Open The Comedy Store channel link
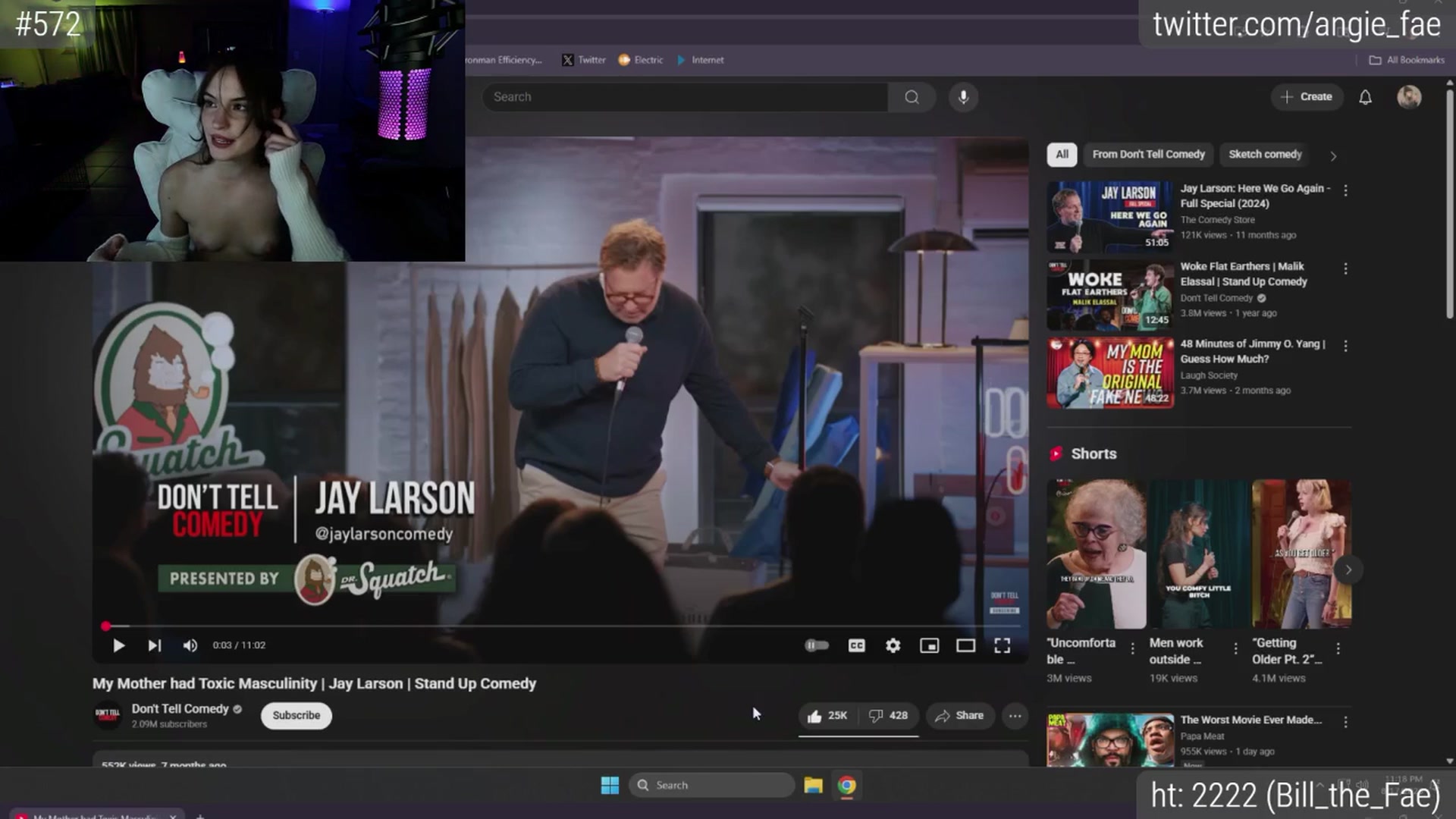The height and width of the screenshot is (819, 1456). pos(1217,220)
